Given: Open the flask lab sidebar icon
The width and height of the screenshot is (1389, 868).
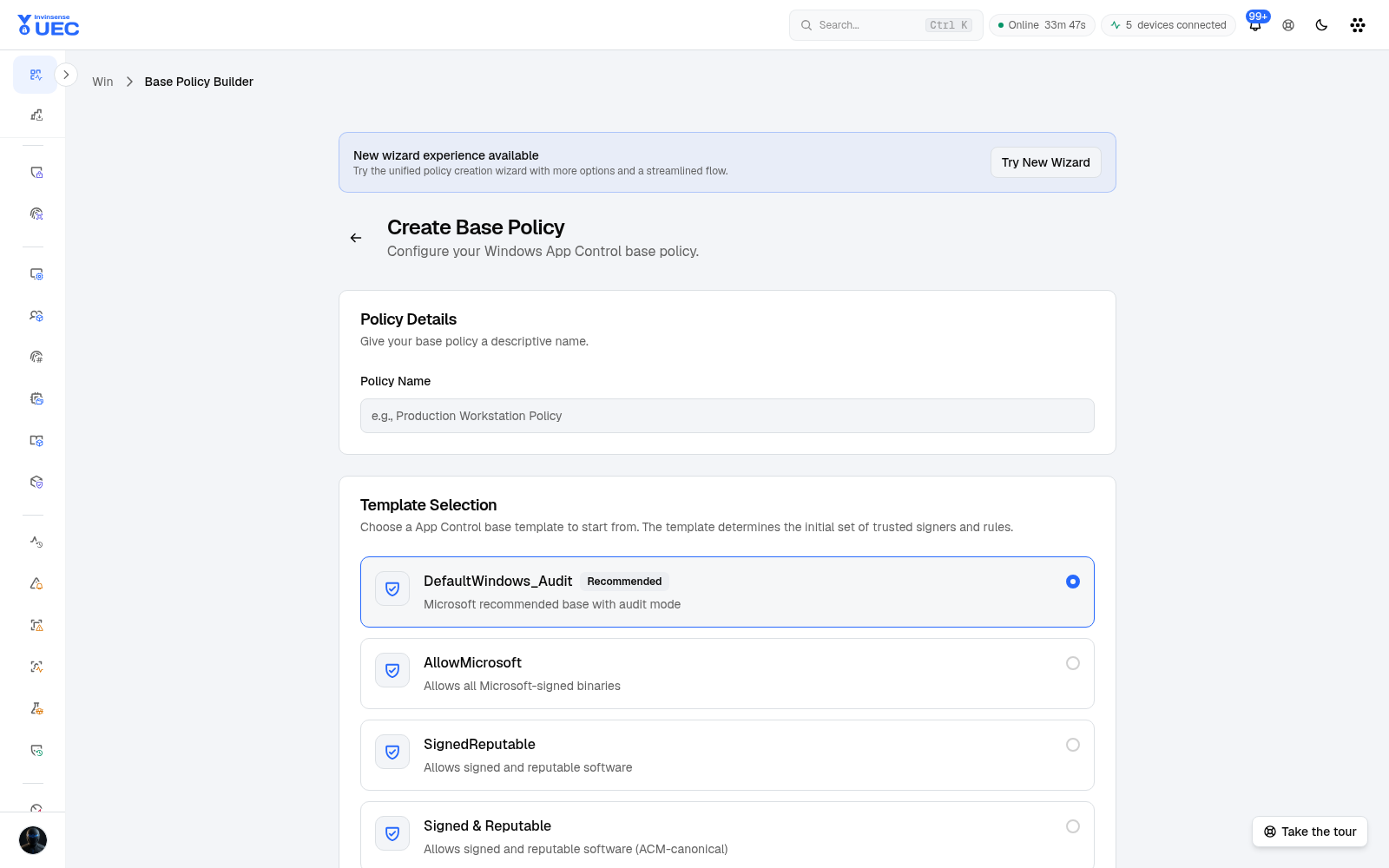Looking at the screenshot, I should [36, 708].
